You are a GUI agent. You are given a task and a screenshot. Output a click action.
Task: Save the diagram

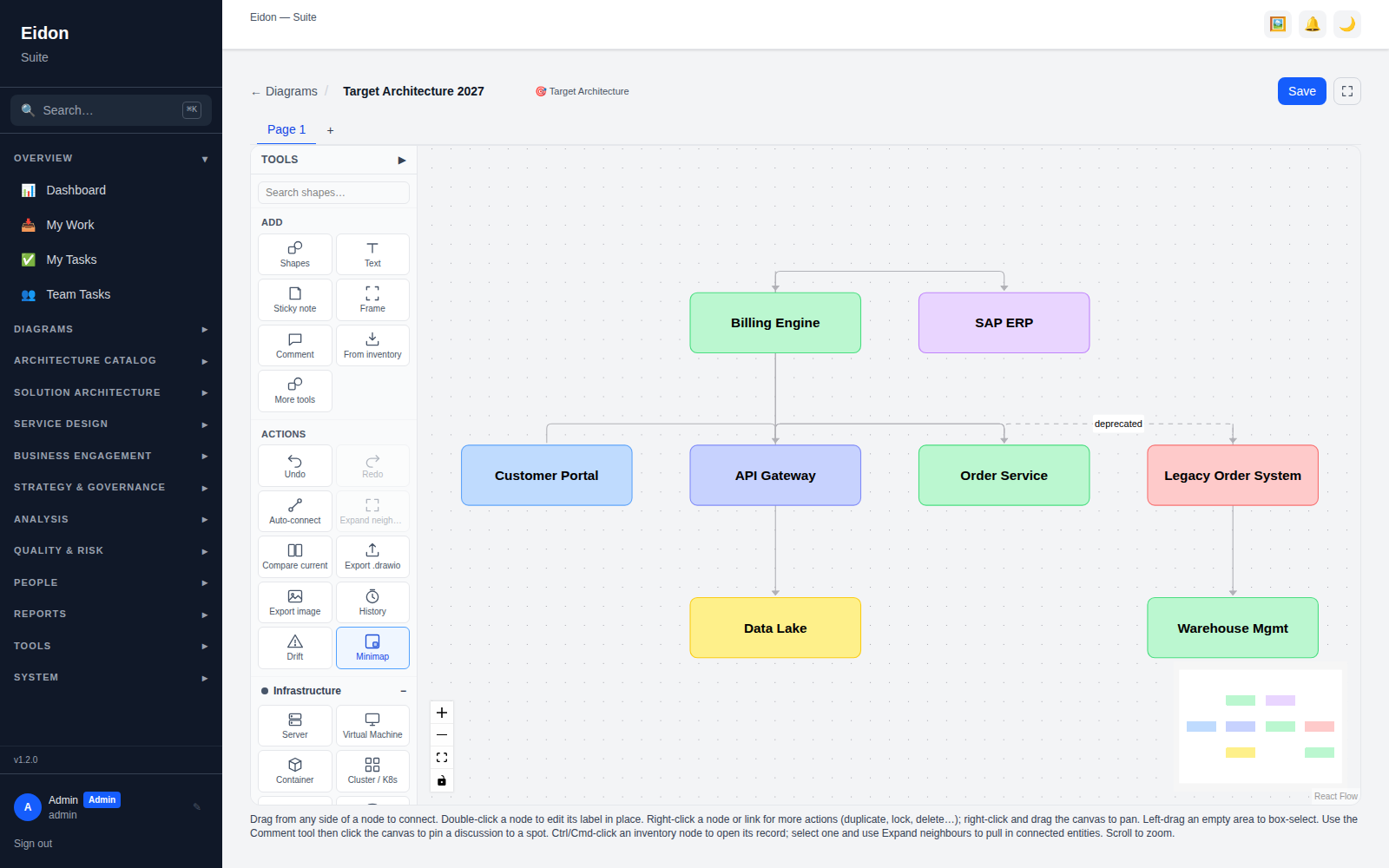[x=1301, y=91]
